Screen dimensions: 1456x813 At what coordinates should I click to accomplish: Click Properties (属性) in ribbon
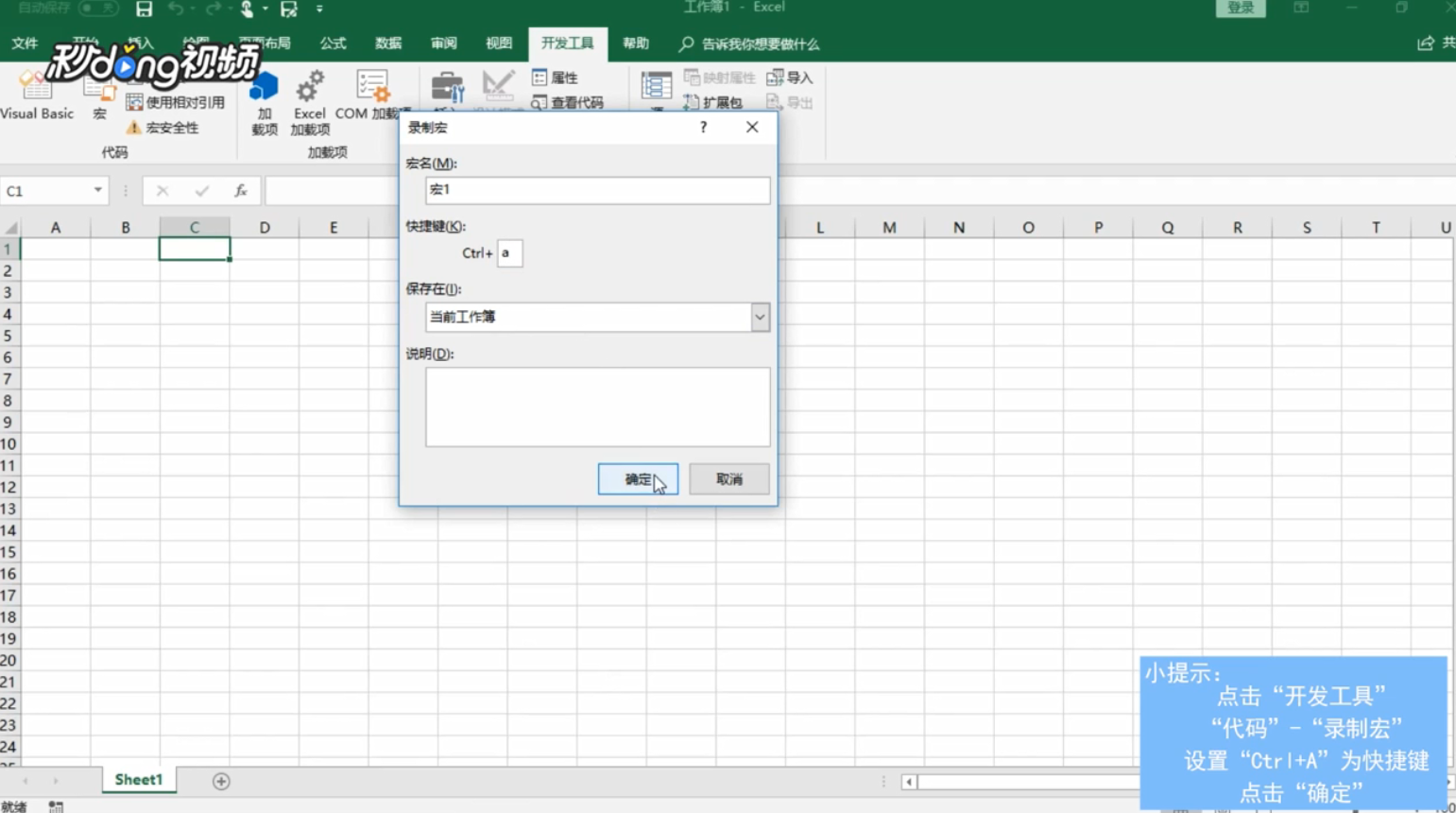point(556,78)
